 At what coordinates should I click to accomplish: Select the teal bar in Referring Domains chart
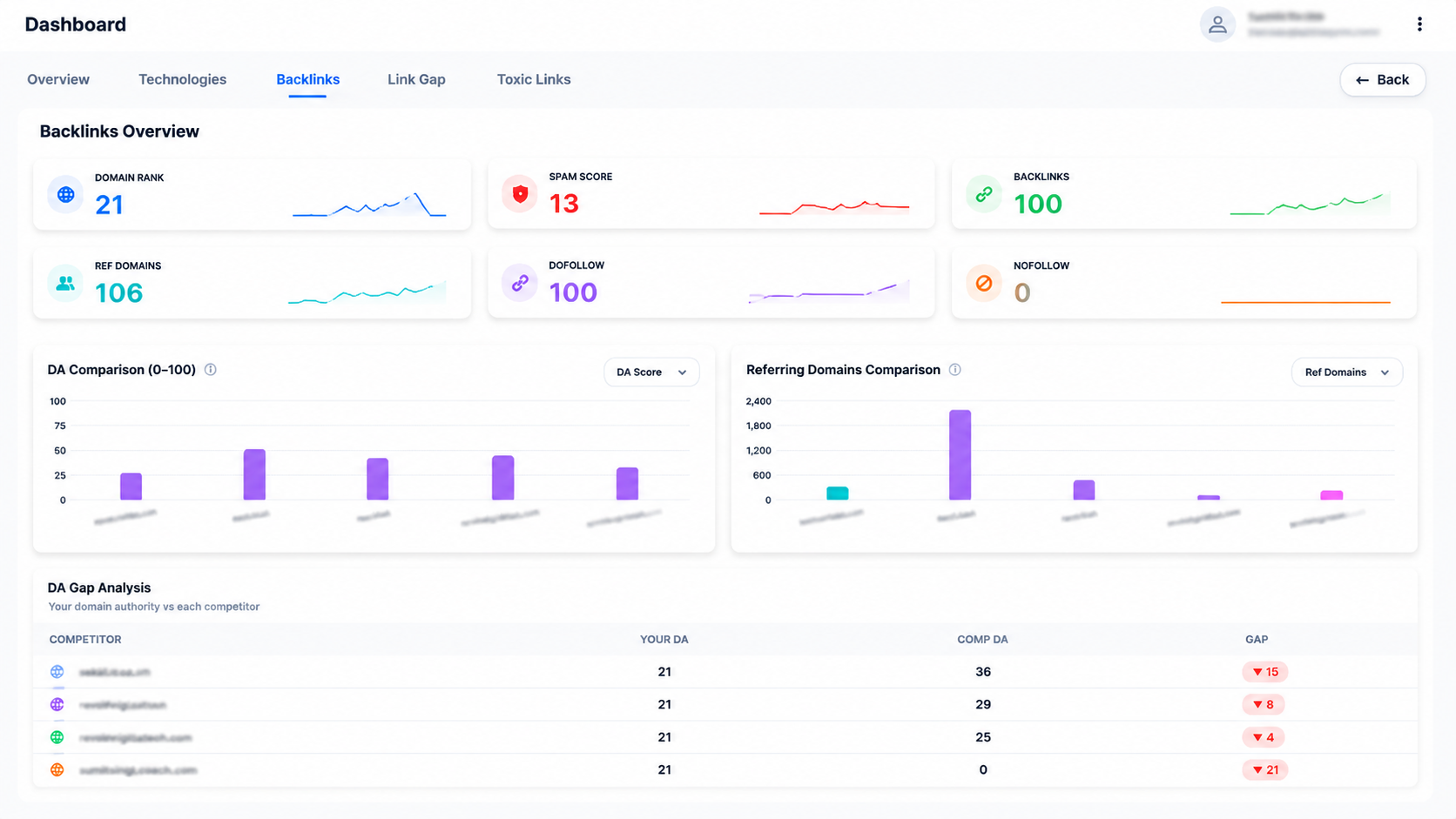click(837, 493)
